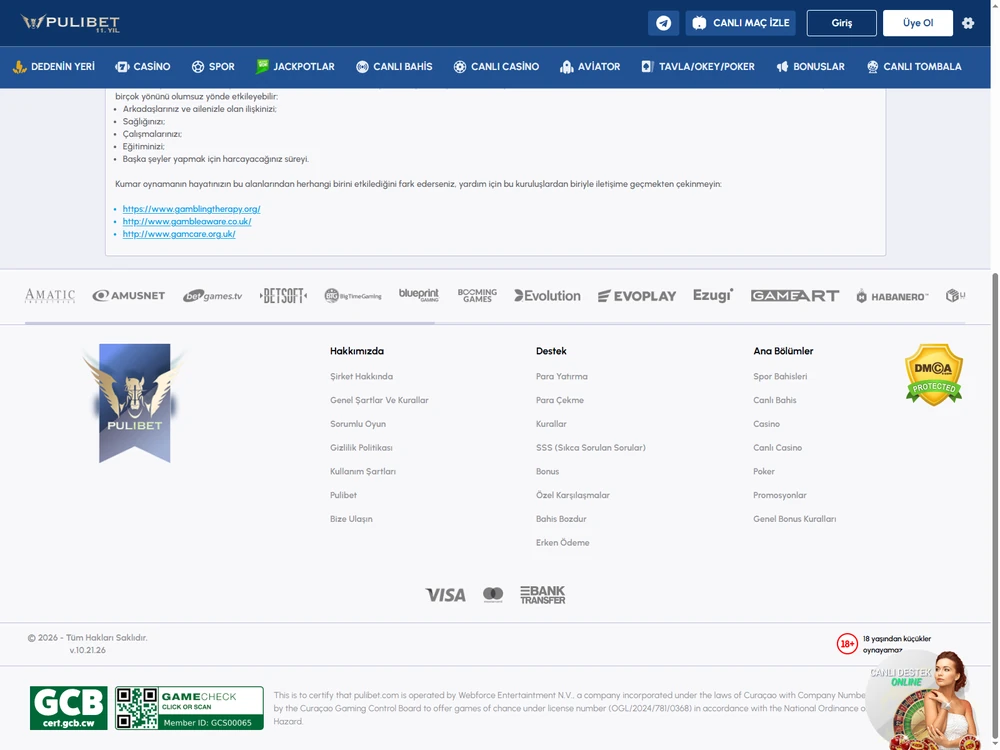The height and width of the screenshot is (750, 1000).
Task: Open the gamblingtherapy.org link
Action: click(191, 209)
